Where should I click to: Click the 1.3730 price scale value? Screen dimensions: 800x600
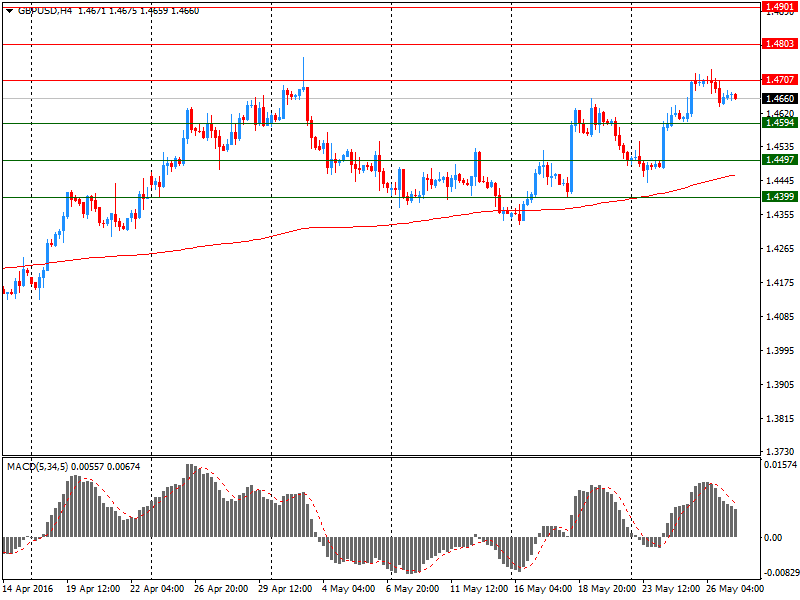(x=780, y=452)
